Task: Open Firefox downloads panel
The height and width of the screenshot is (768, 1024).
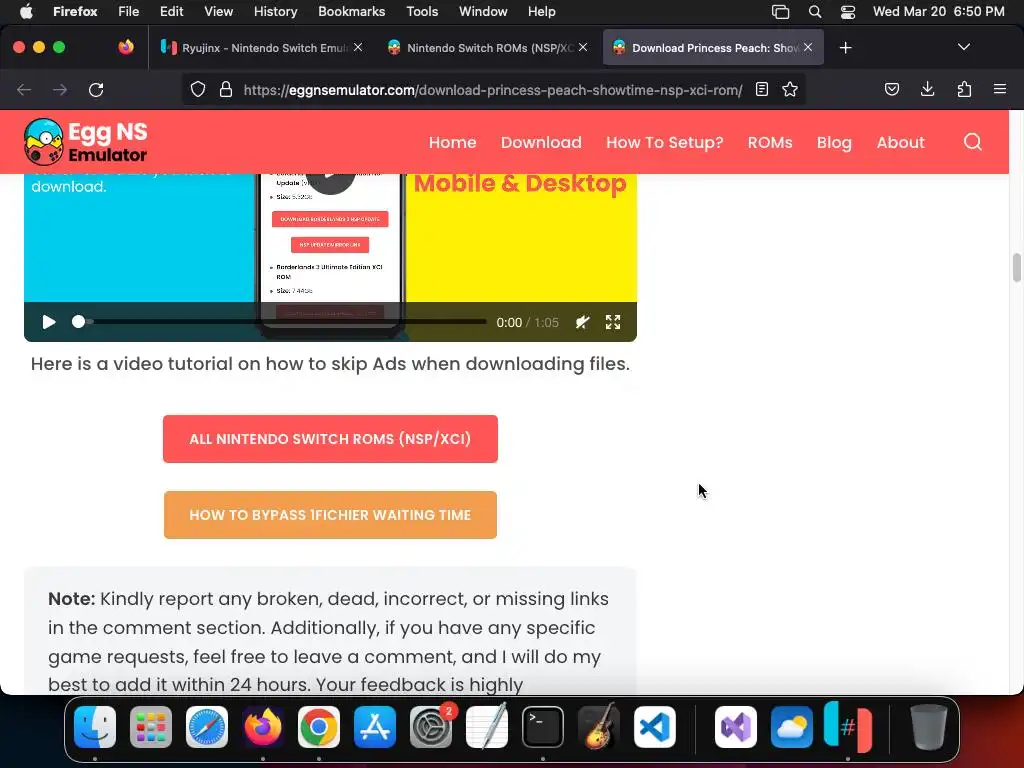Action: point(927,89)
